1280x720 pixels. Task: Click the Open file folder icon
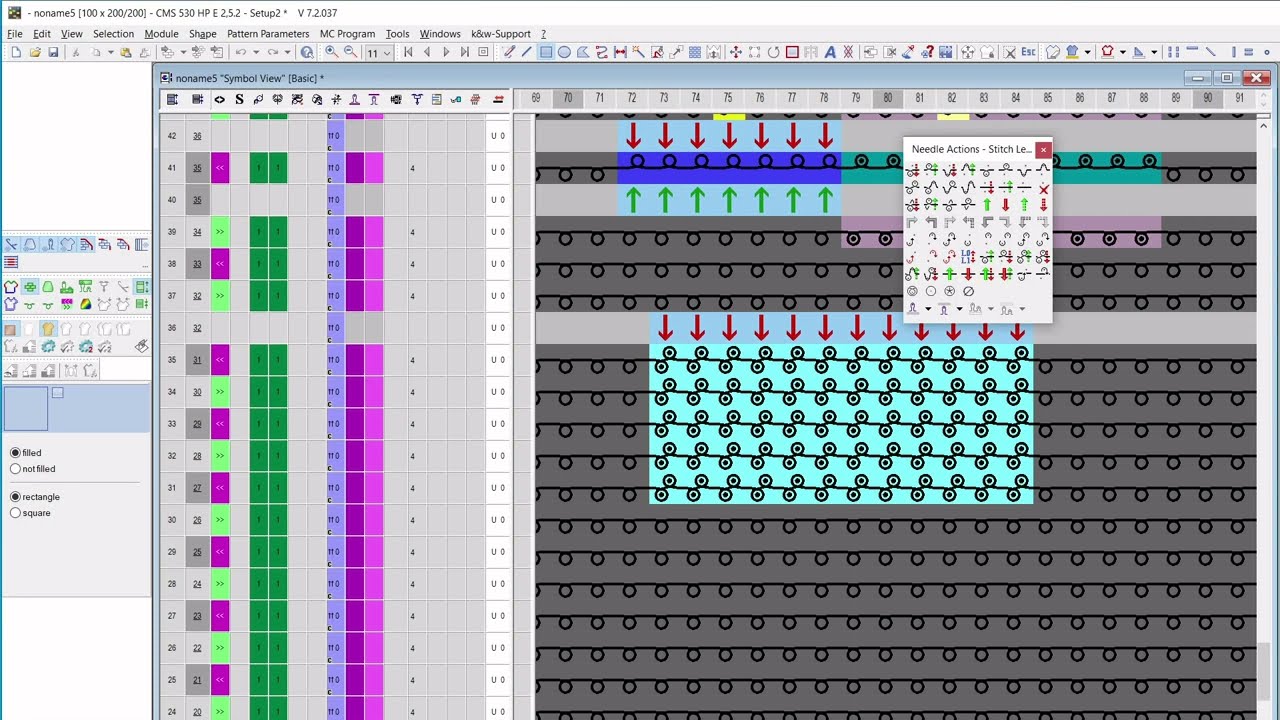(x=35, y=52)
